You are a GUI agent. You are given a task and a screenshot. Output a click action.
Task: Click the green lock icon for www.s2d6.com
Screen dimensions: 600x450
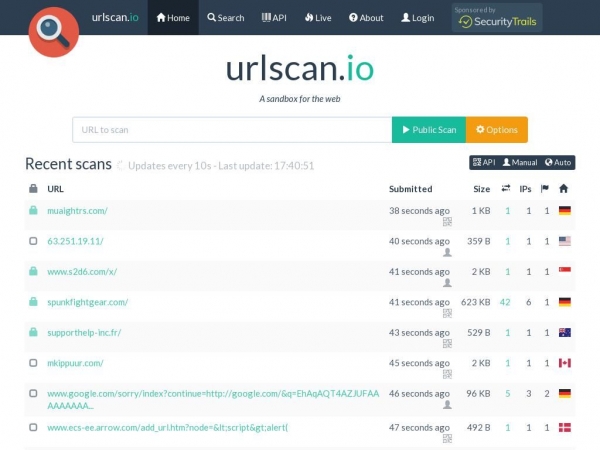33,271
